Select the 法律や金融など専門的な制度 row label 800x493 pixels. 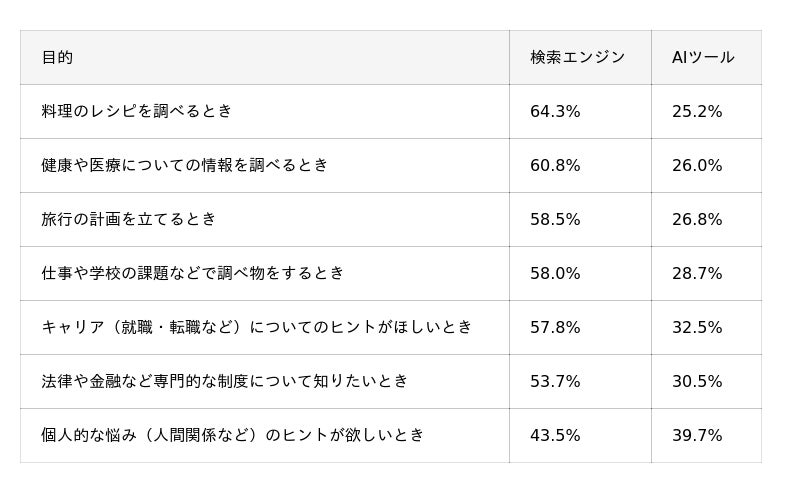[225, 381]
